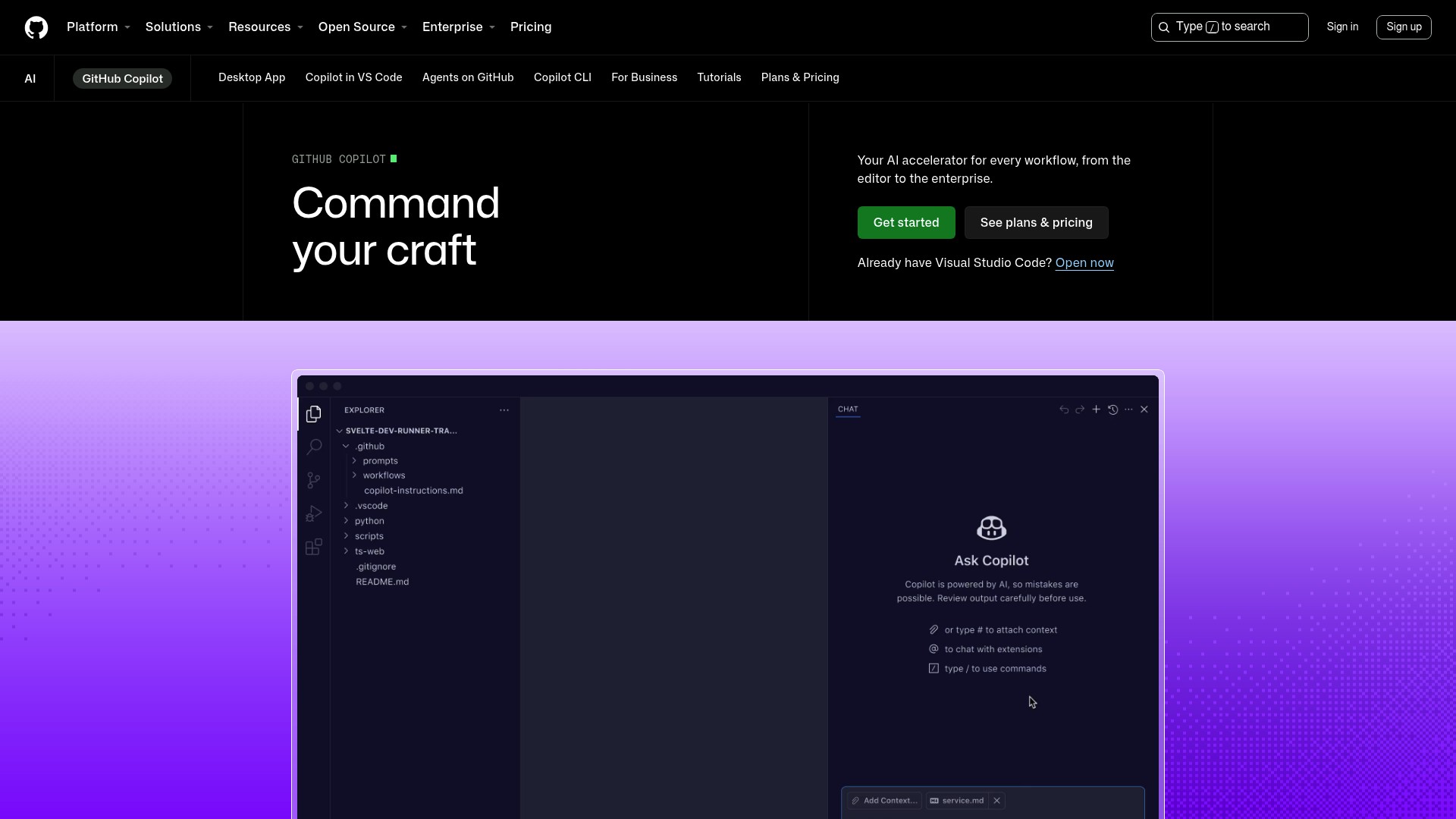The image size is (1456, 819).
Task: Click the Add Context button
Action: [x=884, y=801]
